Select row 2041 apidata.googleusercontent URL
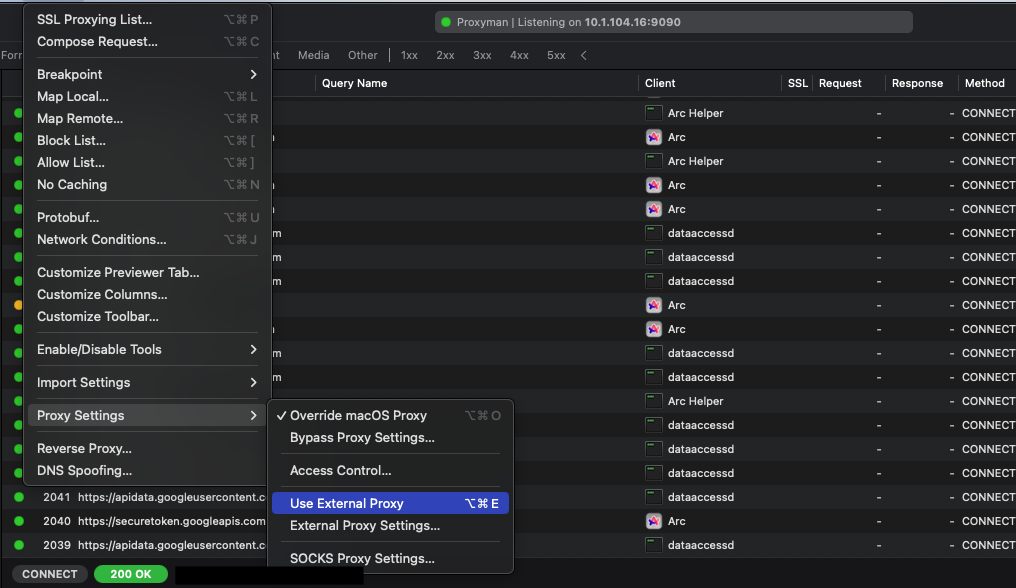 172,497
